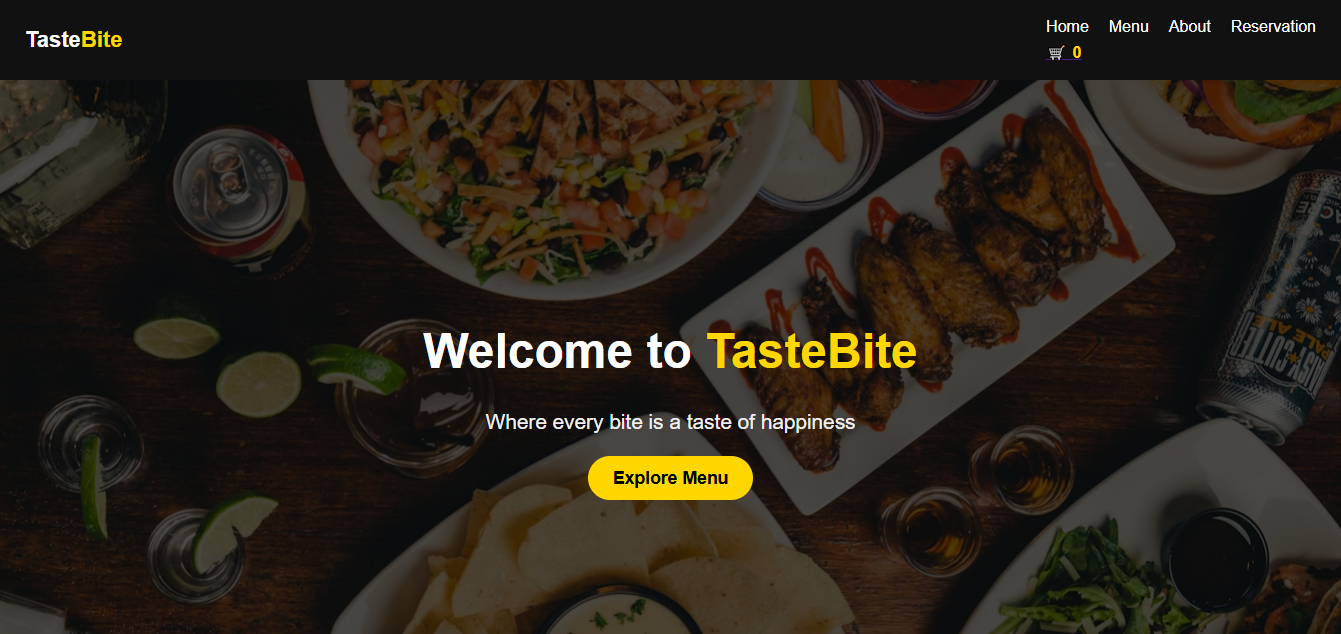
Task: Open the shopping cart icon
Action: (x=1056, y=53)
